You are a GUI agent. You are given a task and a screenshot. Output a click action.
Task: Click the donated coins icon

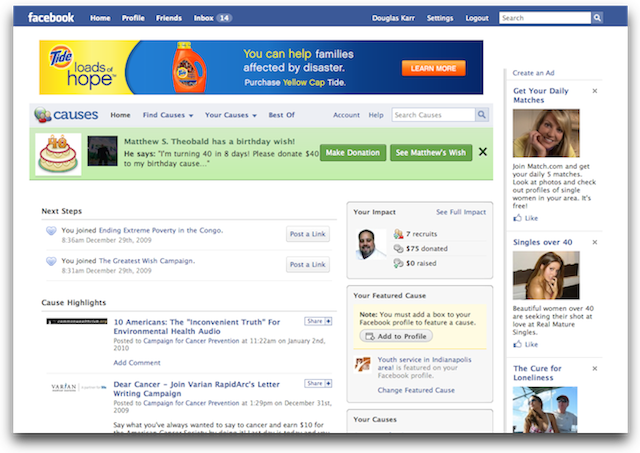tap(398, 249)
